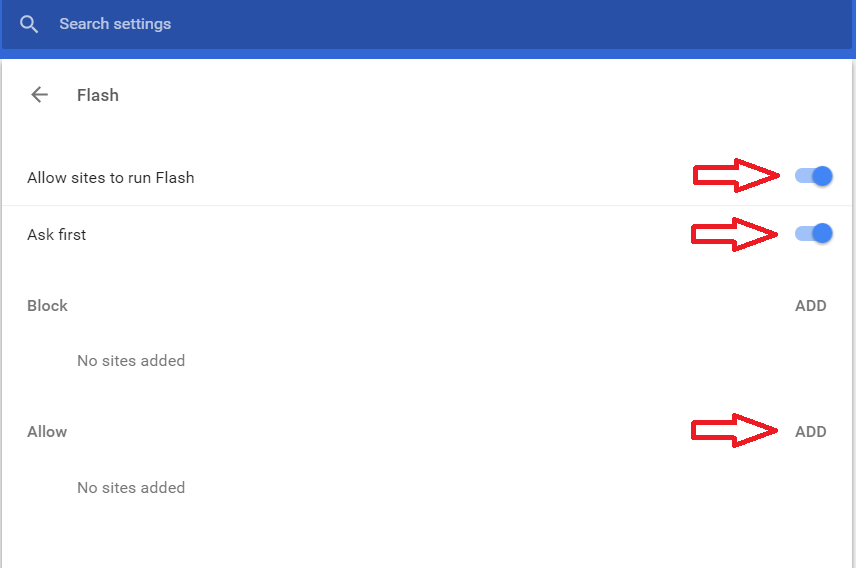Viewport: 856px width, 568px height.
Task: Click red arrow beside Ask first toggle
Action: pos(737,234)
